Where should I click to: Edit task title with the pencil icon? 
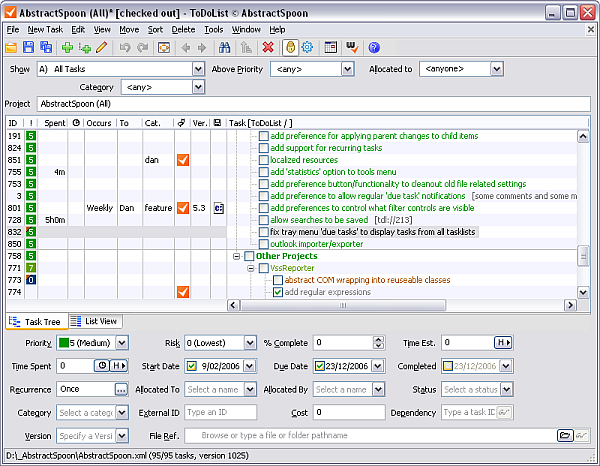tap(102, 47)
